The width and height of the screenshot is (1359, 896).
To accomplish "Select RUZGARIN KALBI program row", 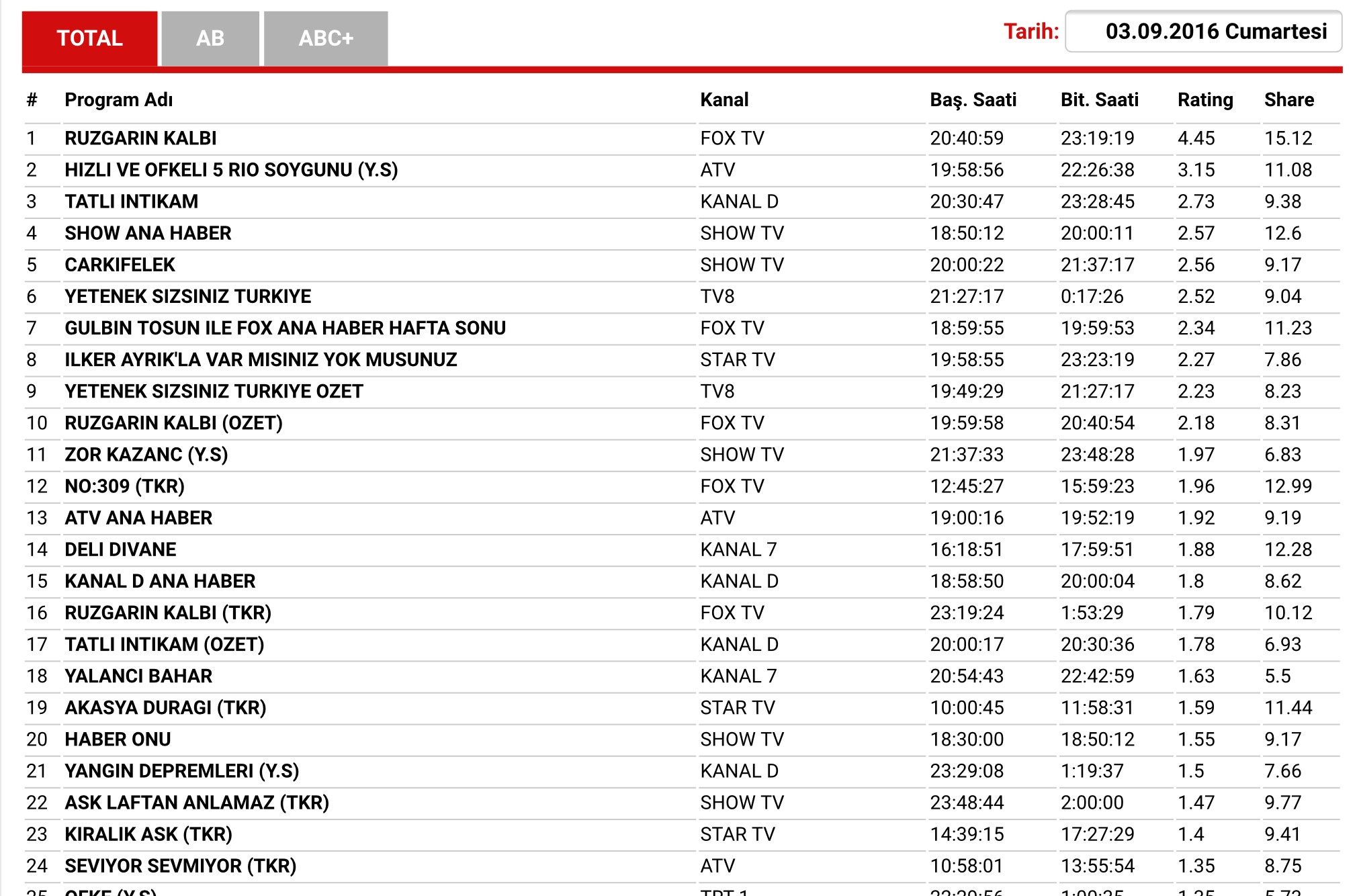I will click(x=140, y=138).
